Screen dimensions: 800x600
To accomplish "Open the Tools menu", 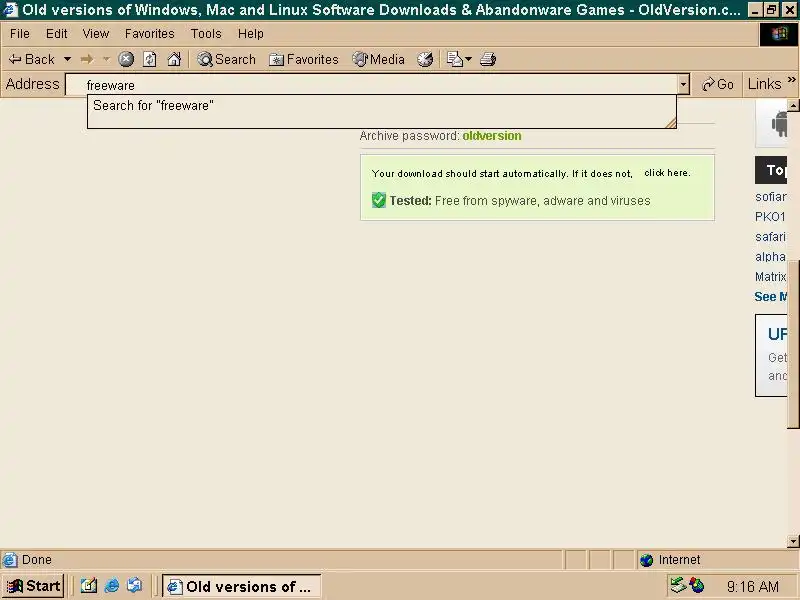I will [206, 34].
